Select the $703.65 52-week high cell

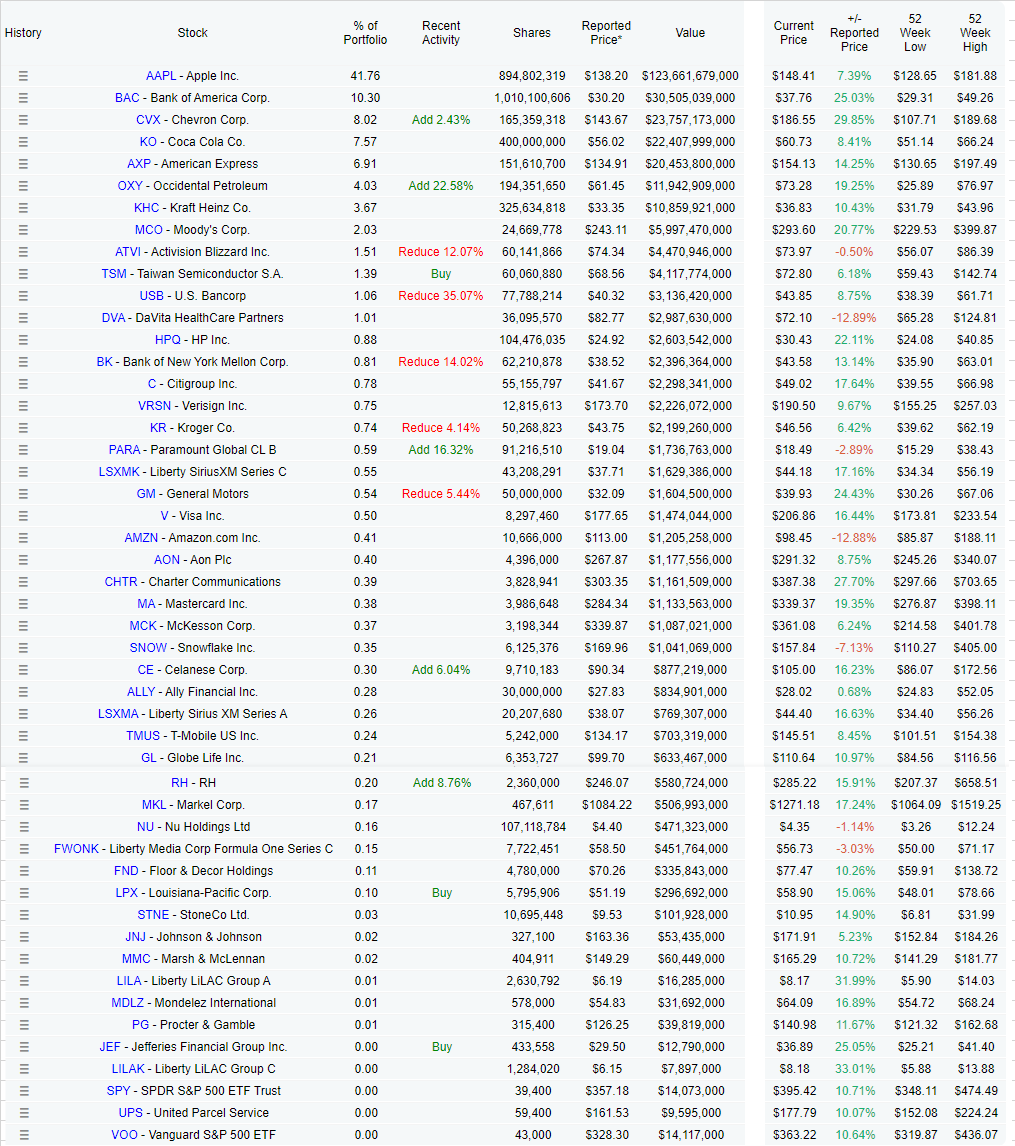[975, 582]
